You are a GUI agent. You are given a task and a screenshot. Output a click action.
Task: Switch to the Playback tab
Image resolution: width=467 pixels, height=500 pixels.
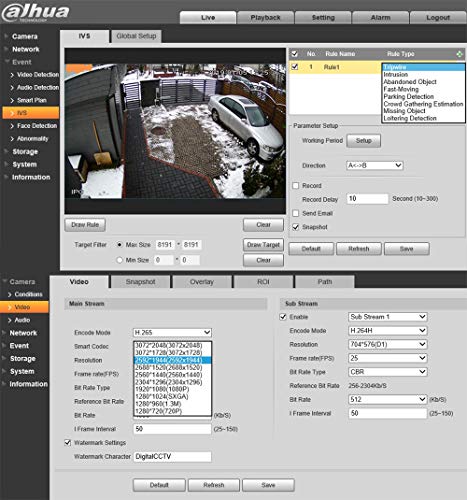pos(265,17)
